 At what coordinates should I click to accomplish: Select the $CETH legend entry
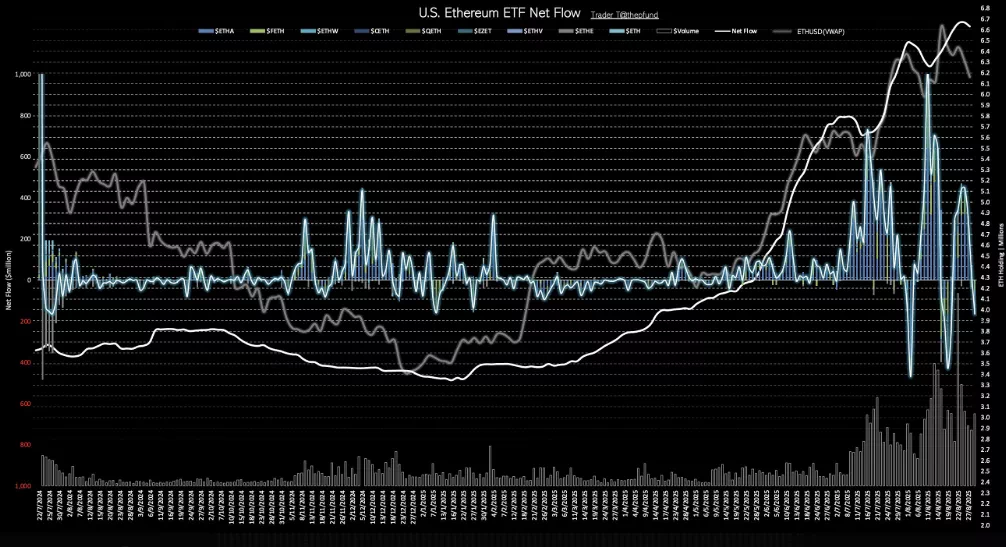(x=371, y=31)
